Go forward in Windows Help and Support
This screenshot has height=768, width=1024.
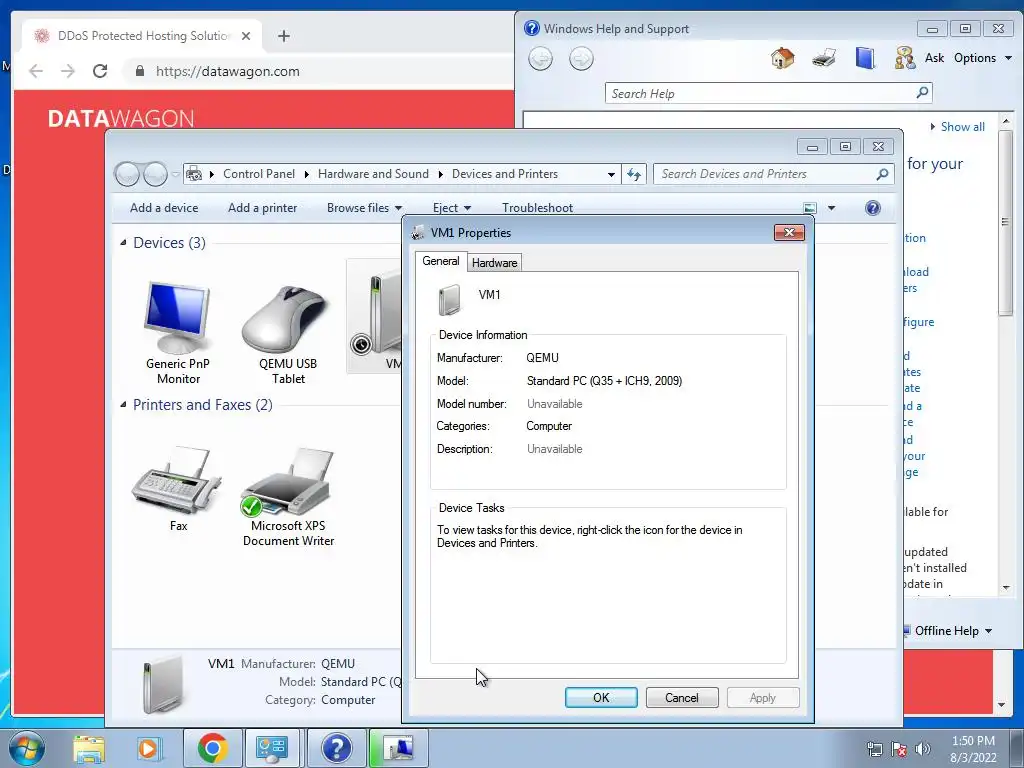click(581, 59)
